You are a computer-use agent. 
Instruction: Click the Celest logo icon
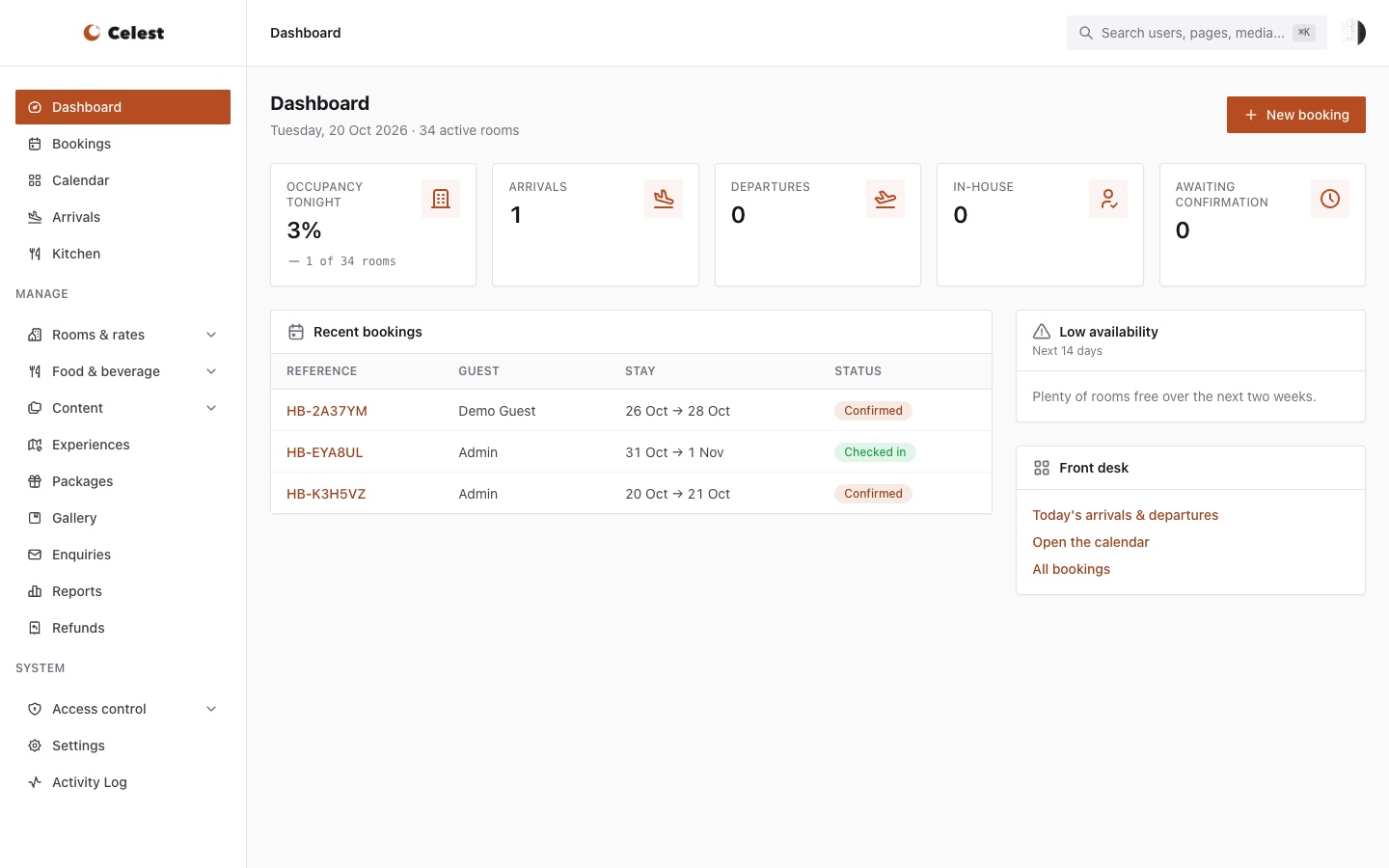coord(92,33)
